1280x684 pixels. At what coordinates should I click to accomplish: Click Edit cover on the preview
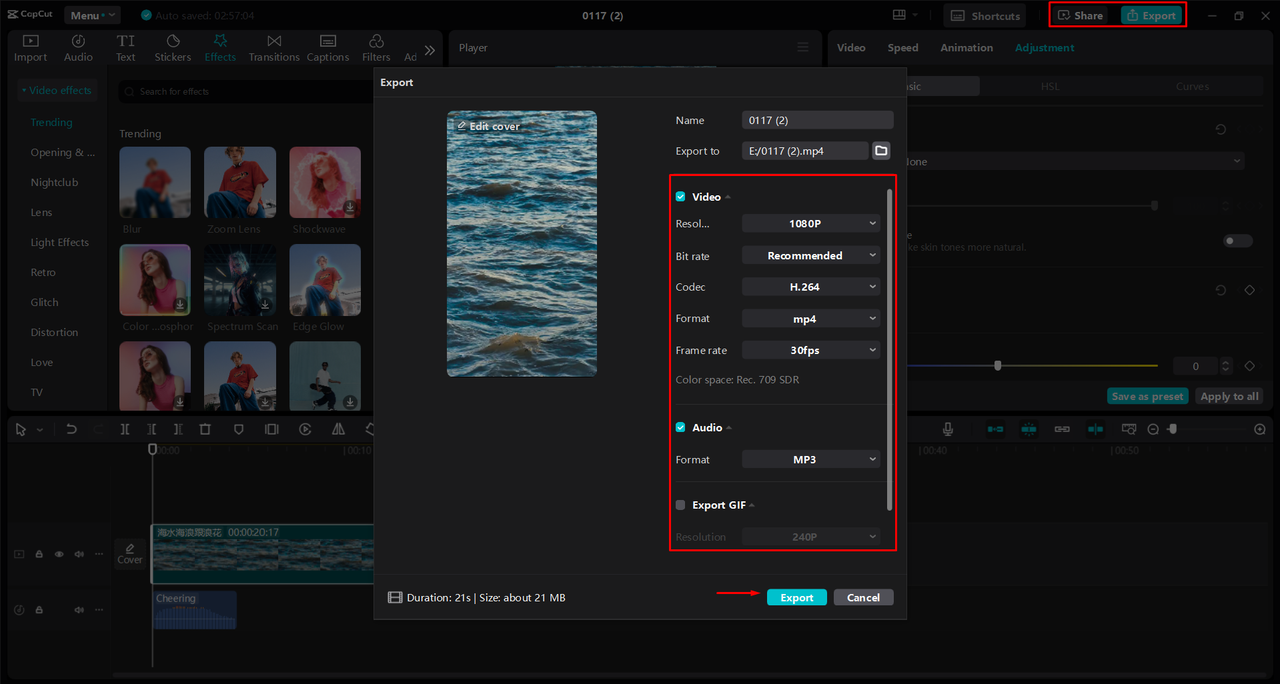tap(488, 127)
